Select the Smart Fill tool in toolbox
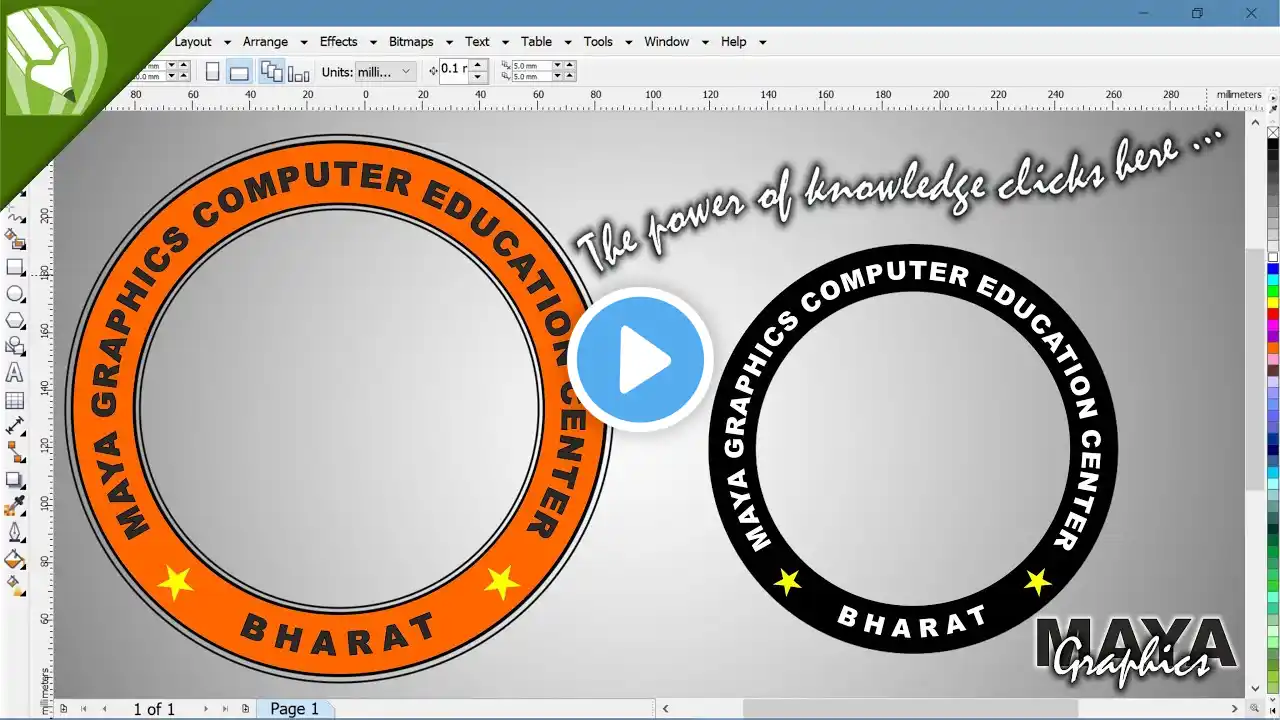Image resolution: width=1280 pixels, height=720 pixels. 15,240
